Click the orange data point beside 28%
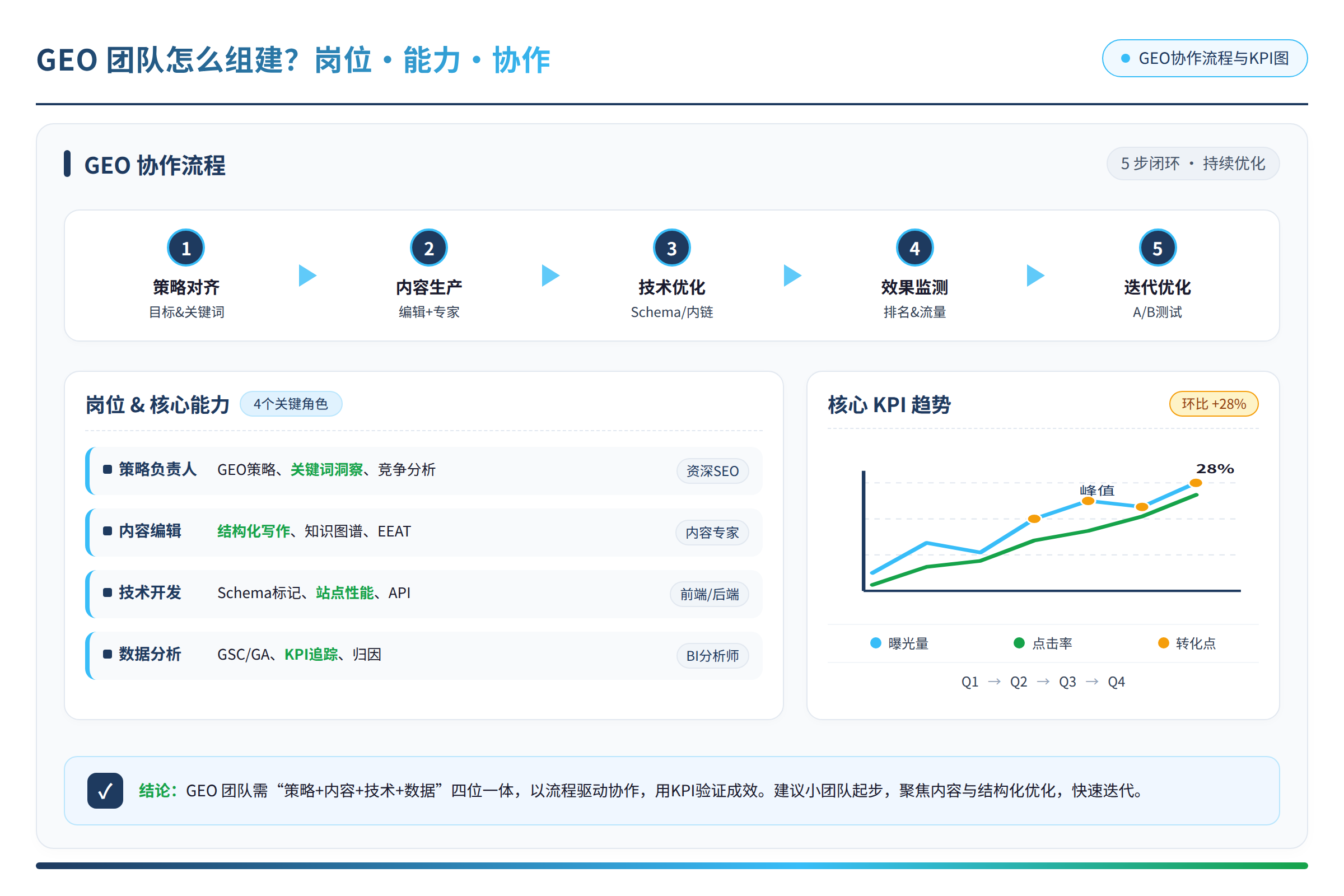Viewport: 1344px width, 896px height. [1196, 483]
